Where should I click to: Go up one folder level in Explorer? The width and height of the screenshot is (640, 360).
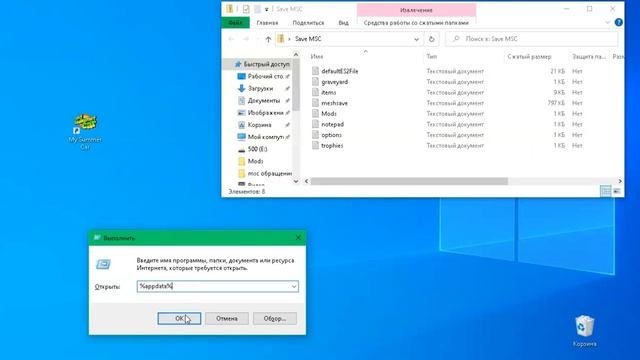pyautogui.click(x=268, y=39)
